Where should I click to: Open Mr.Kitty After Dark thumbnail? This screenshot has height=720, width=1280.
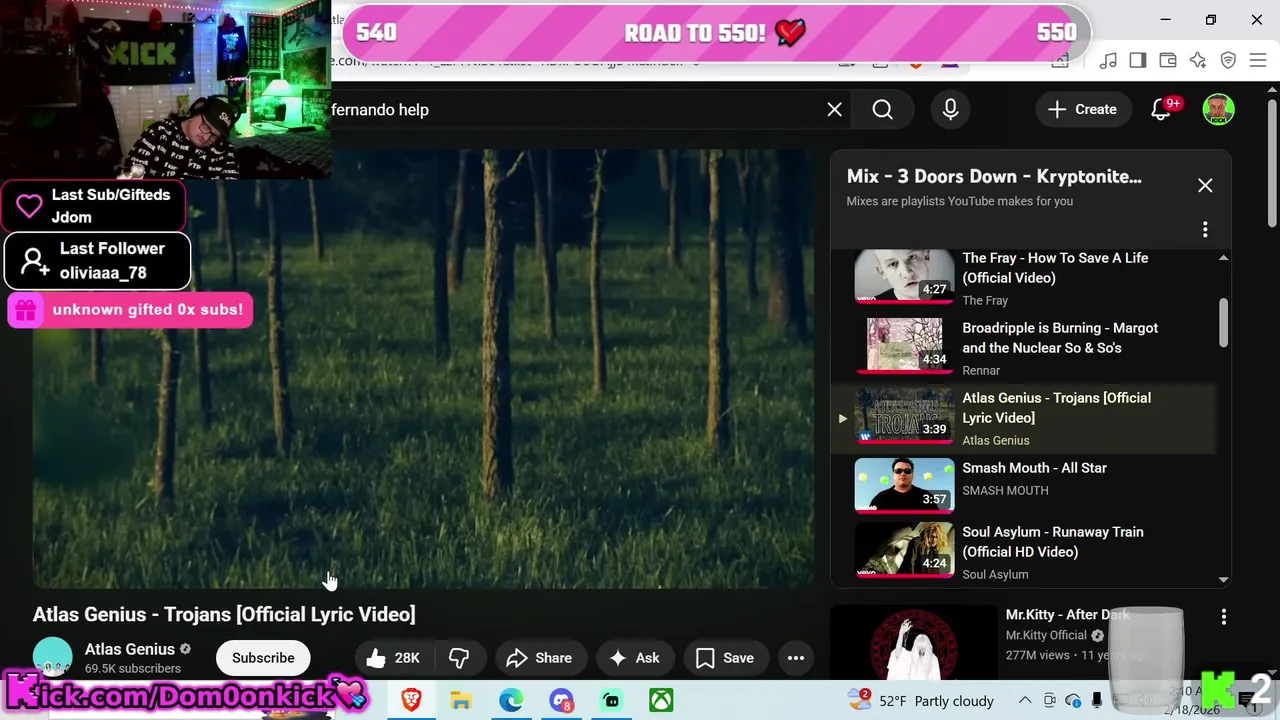tap(914, 642)
